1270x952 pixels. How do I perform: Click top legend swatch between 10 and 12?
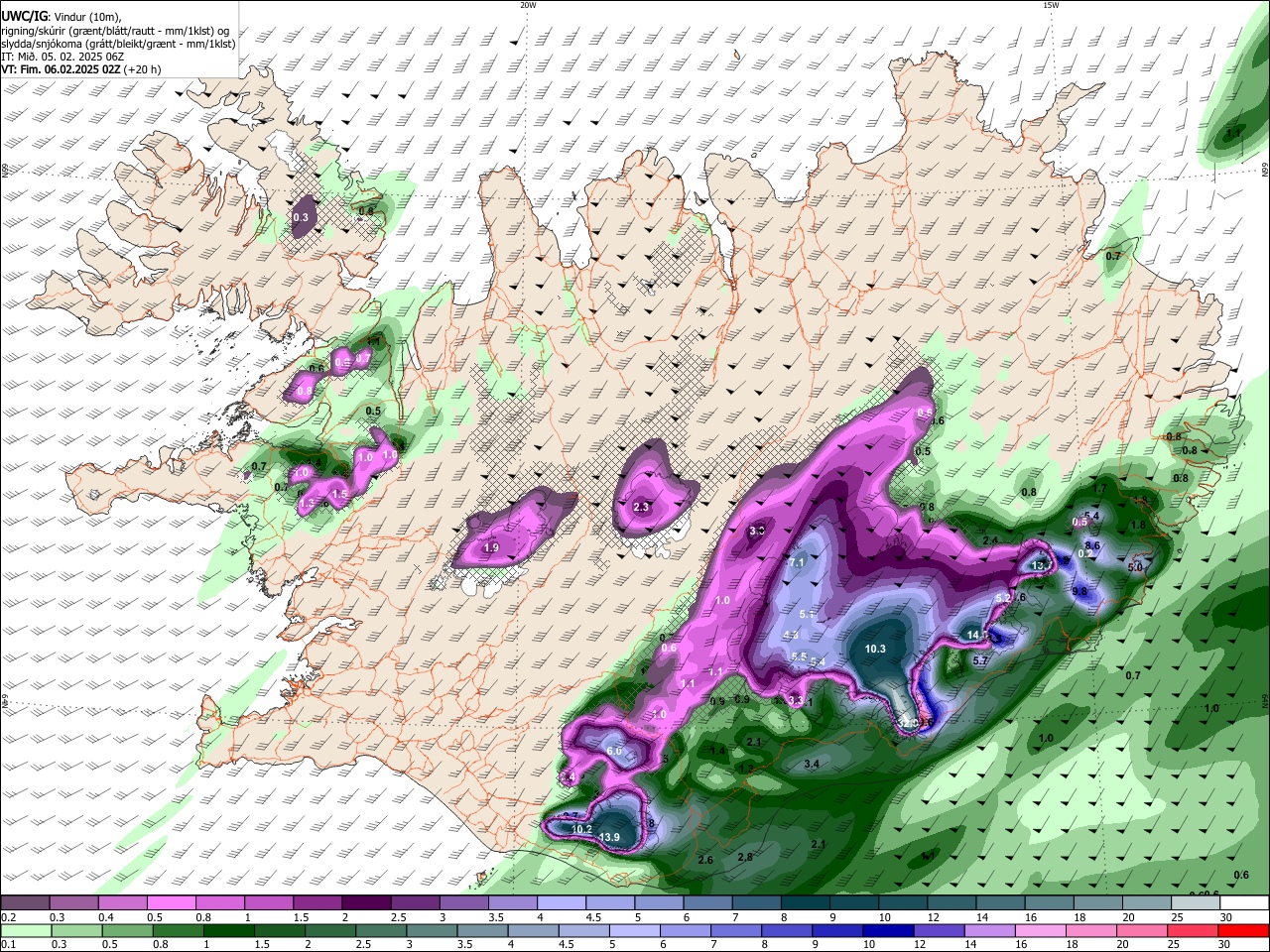tap(903, 902)
